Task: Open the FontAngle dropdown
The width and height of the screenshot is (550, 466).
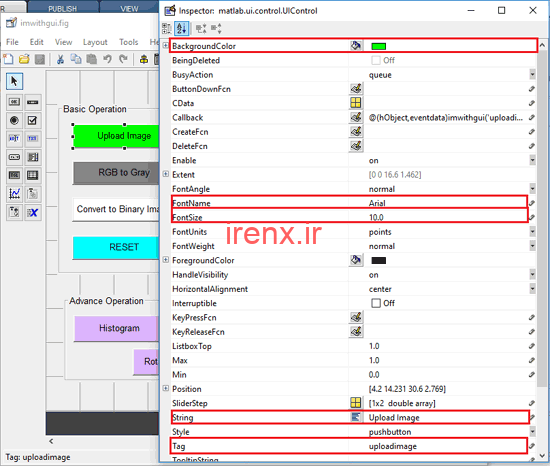Action: (532, 189)
